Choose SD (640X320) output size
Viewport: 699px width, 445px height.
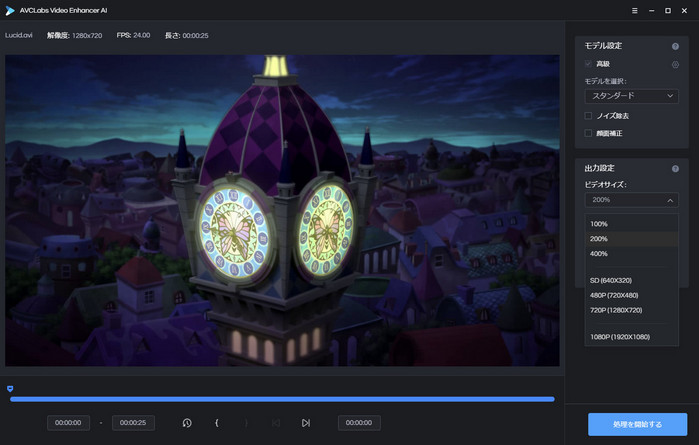(631, 280)
